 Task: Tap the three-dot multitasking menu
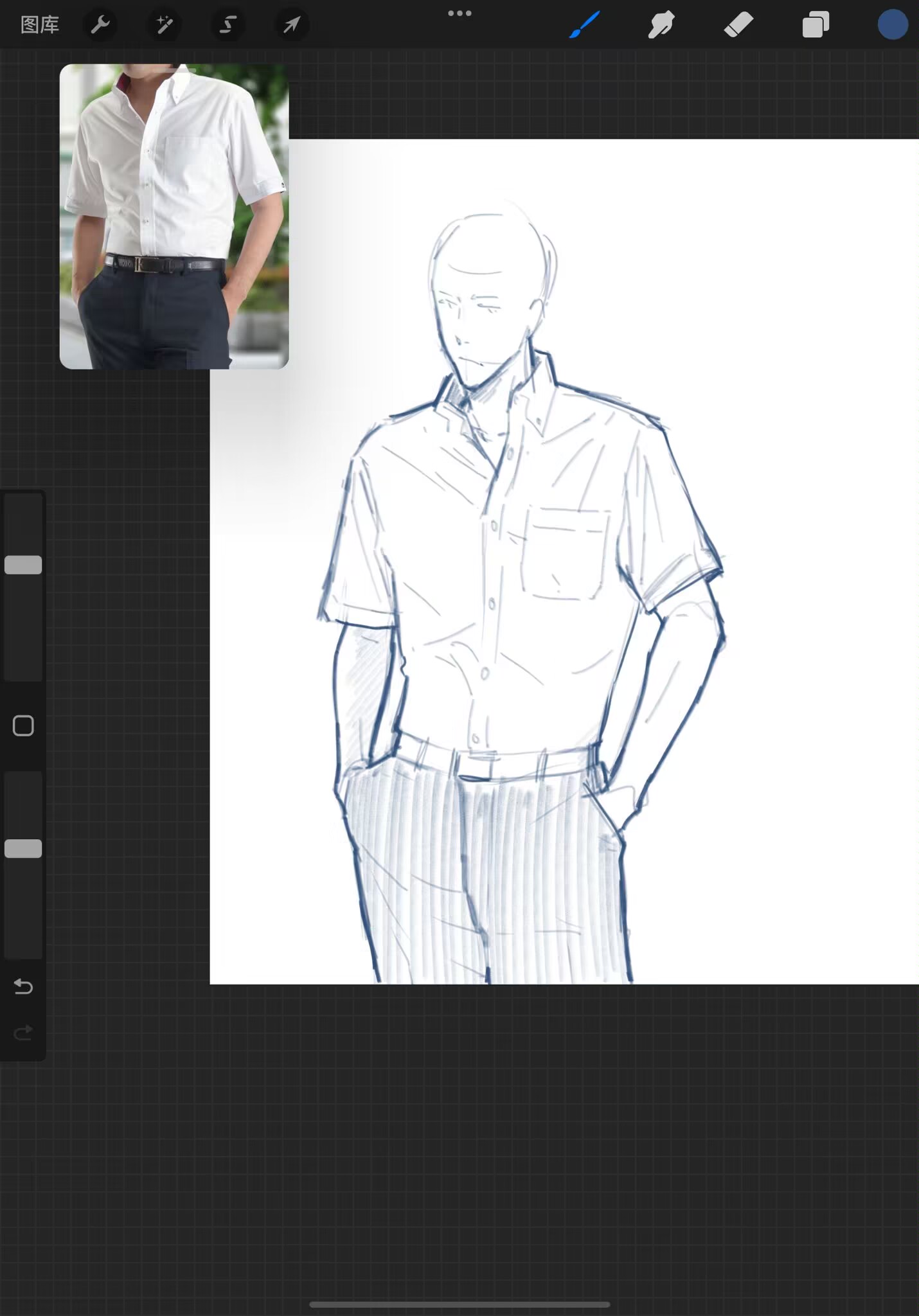click(x=459, y=13)
